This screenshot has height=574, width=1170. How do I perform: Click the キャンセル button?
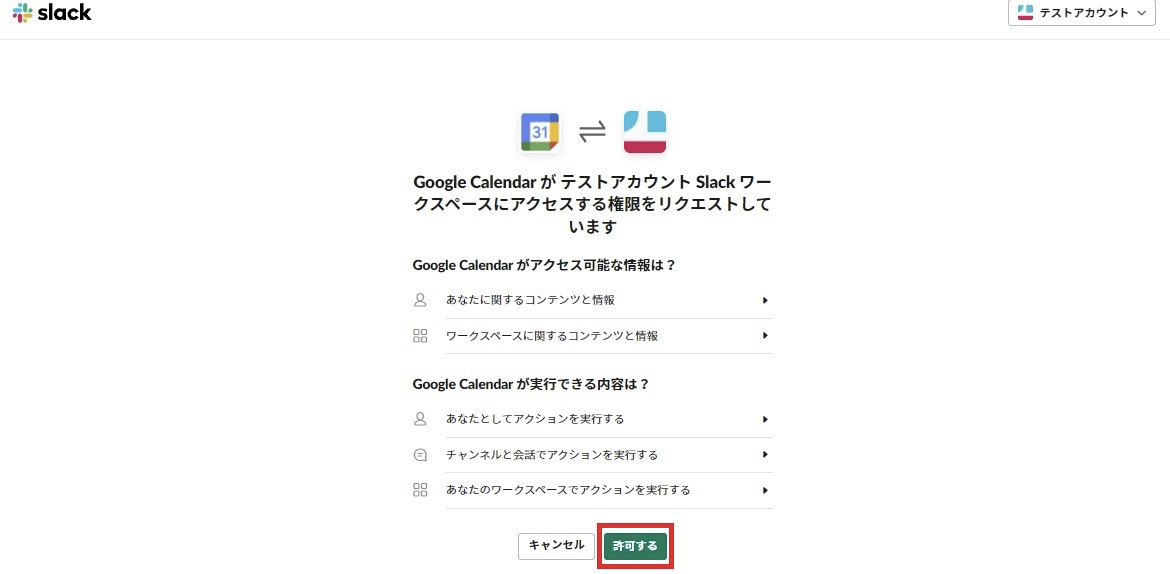556,546
